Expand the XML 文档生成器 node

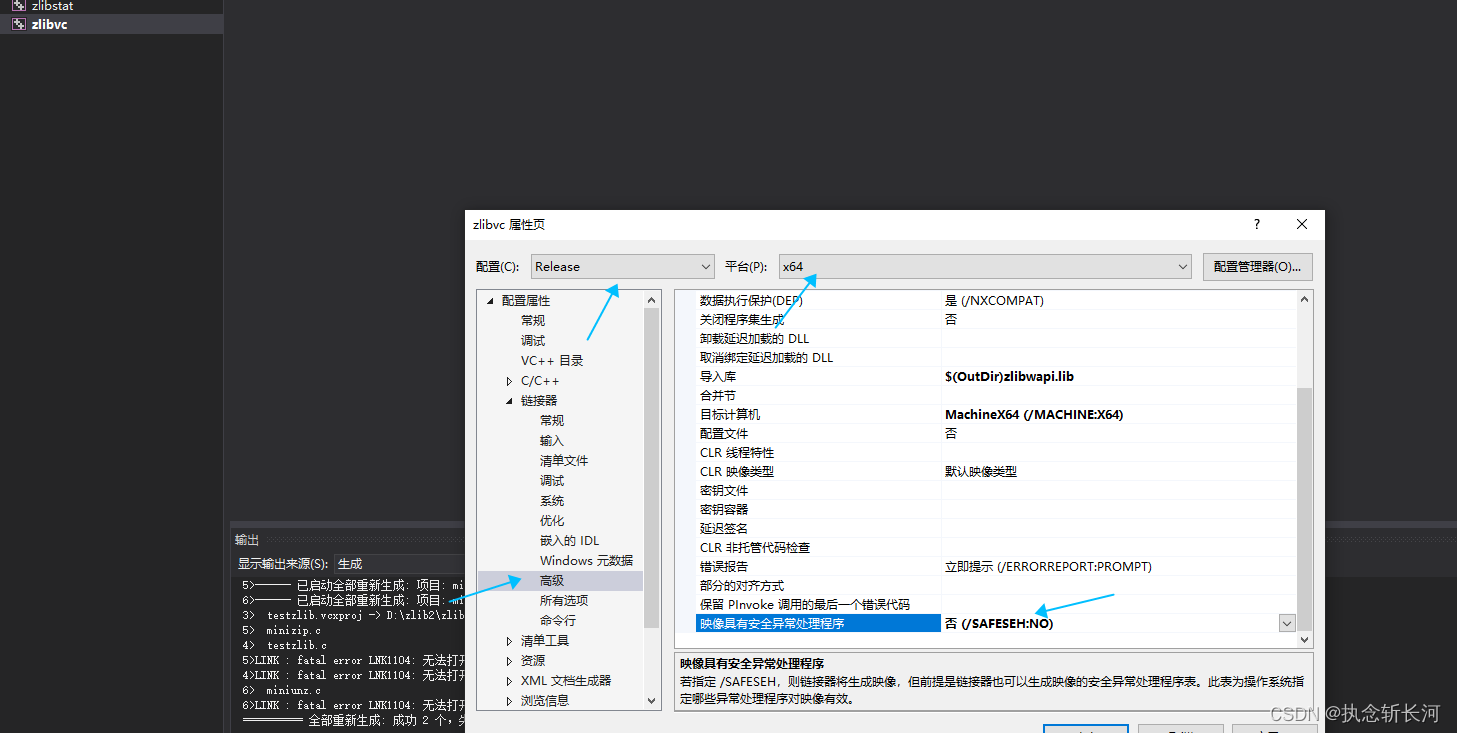510,681
